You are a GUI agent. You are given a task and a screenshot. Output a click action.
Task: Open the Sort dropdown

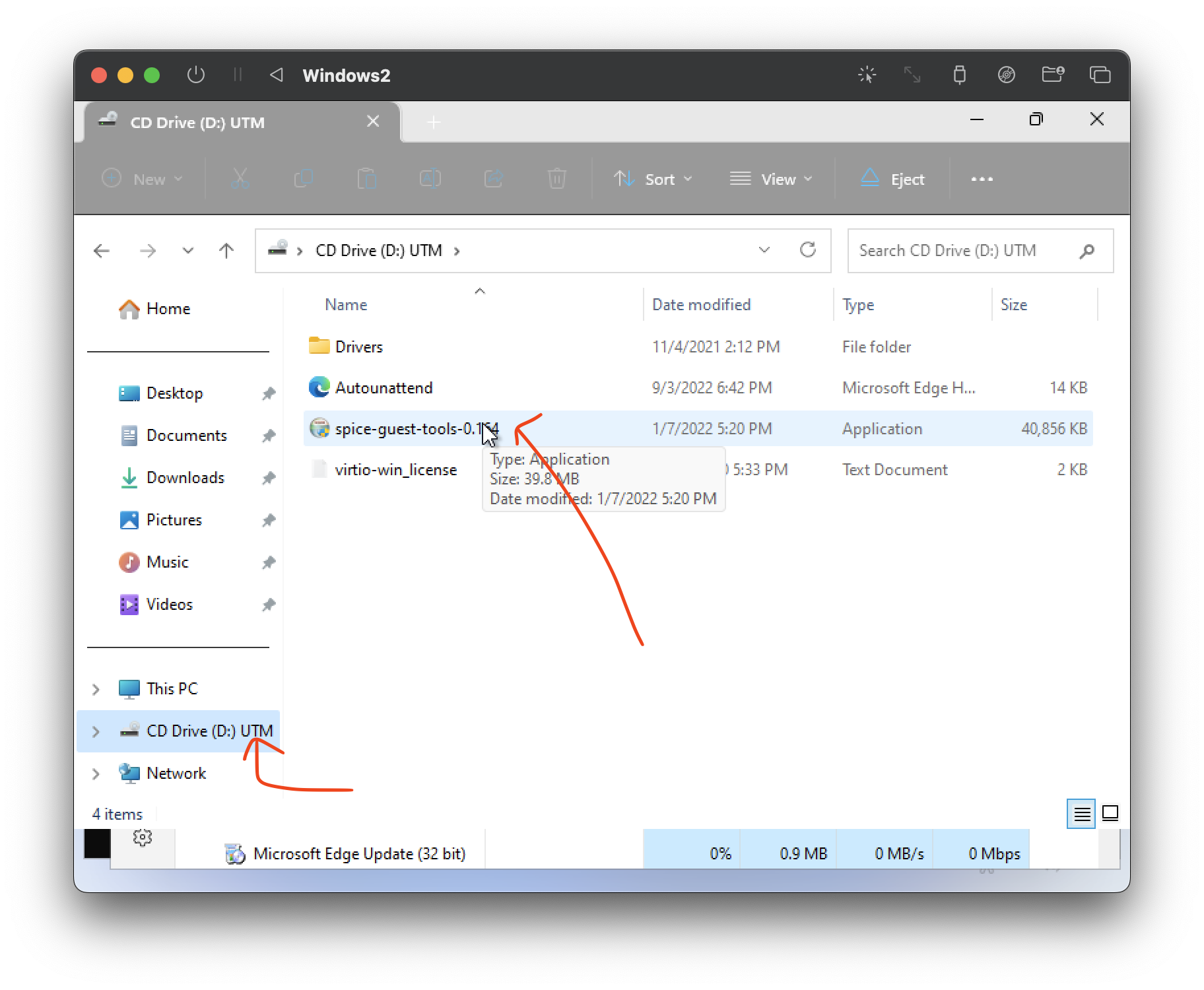[653, 179]
